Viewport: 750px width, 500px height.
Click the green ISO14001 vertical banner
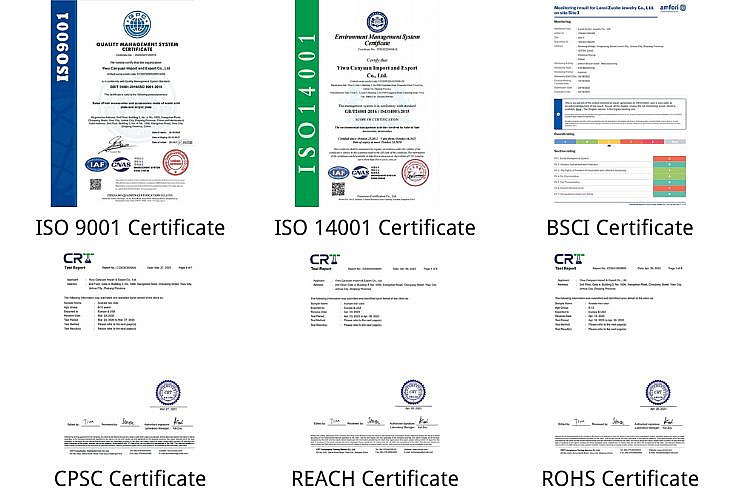pos(307,103)
